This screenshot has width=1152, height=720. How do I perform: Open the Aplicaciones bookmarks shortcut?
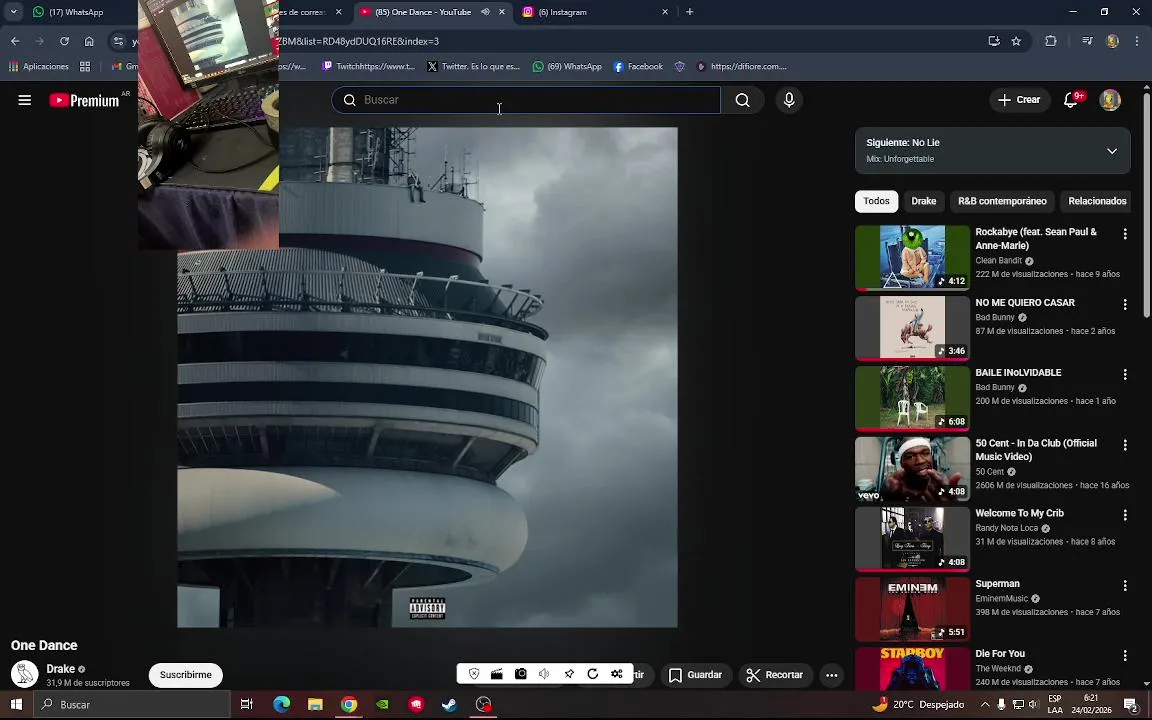(39, 66)
